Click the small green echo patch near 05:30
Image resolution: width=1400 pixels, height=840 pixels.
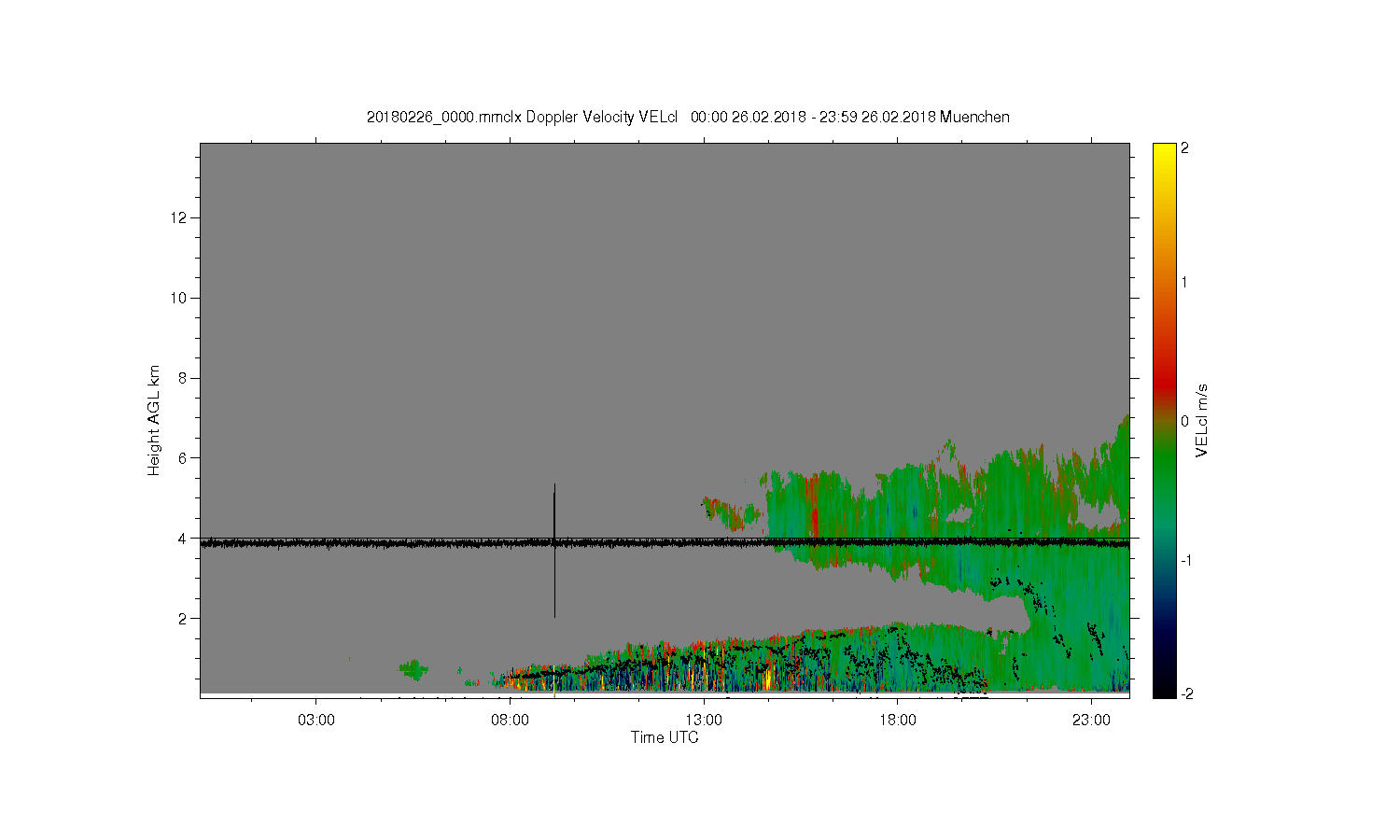click(413, 668)
